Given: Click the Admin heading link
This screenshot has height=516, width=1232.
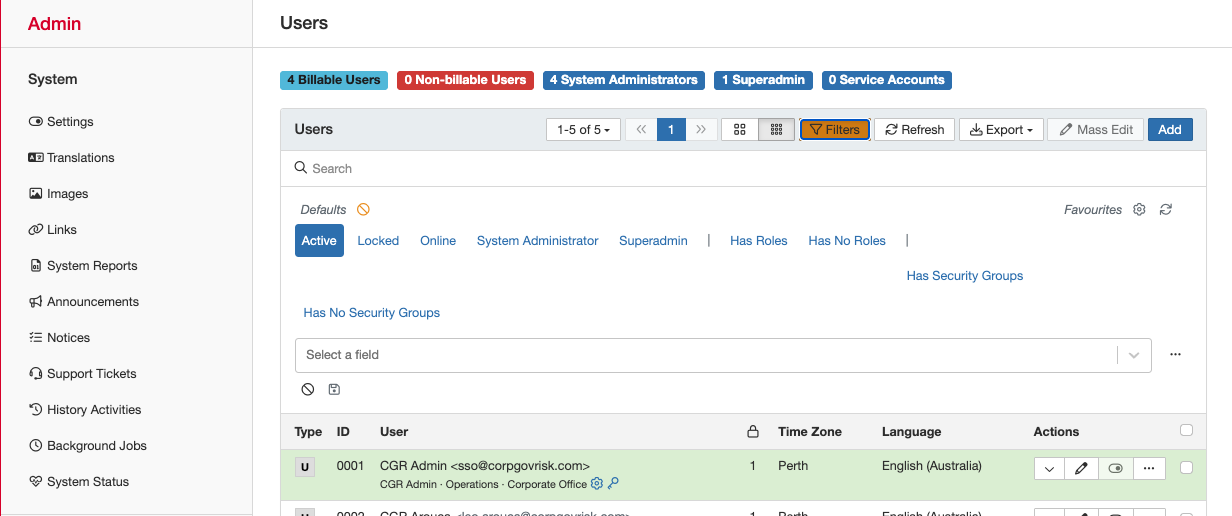Looking at the screenshot, I should 55,24.
